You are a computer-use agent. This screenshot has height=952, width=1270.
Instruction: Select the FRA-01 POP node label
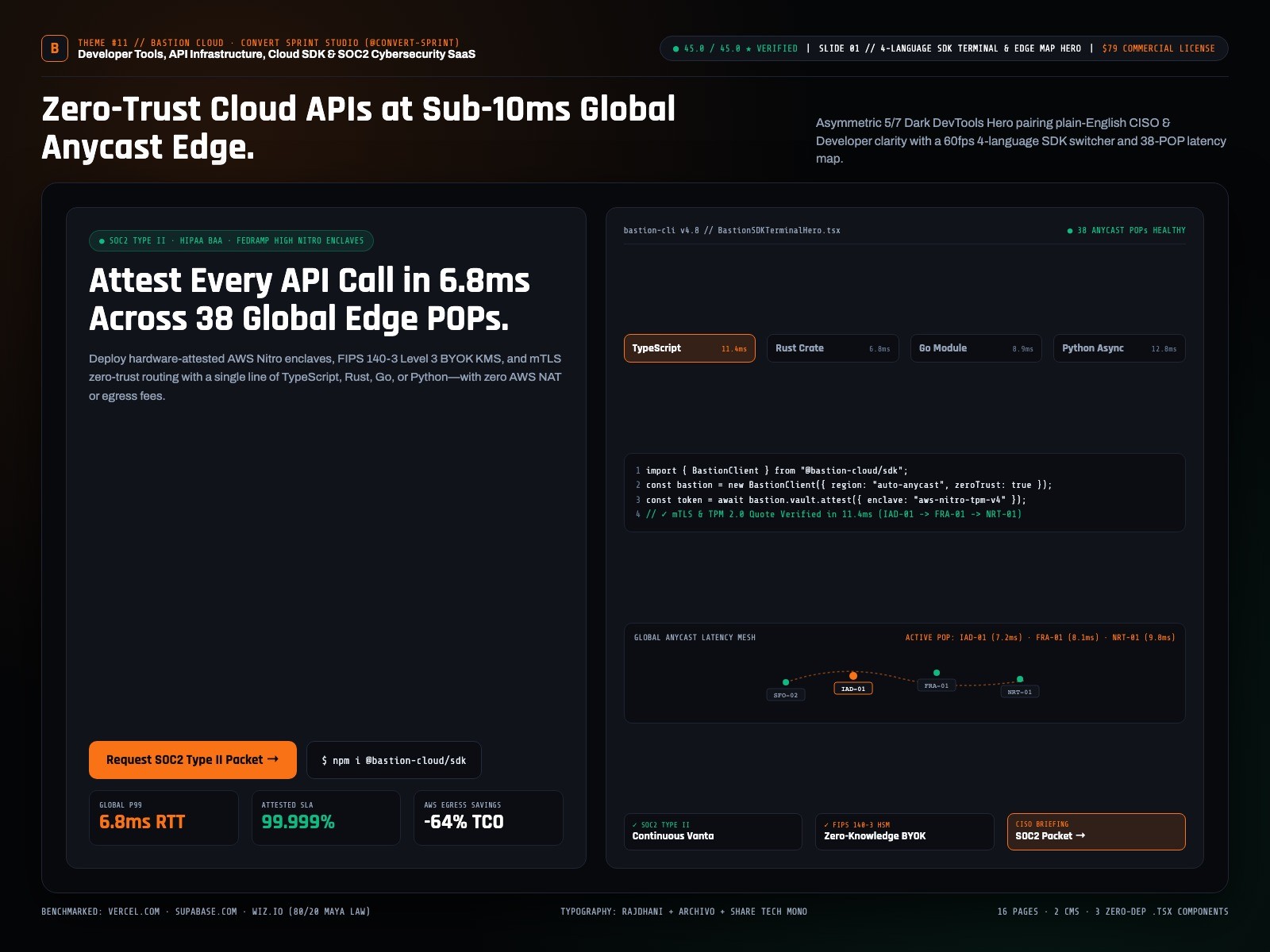937,685
